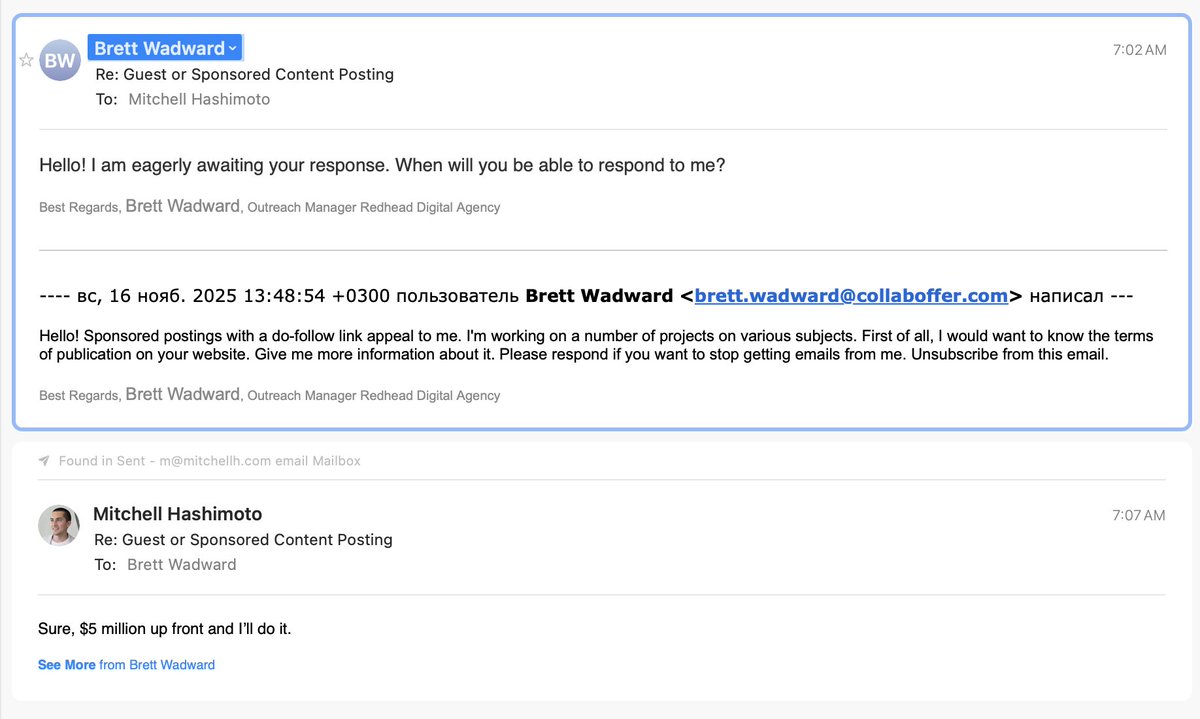Viewport: 1200px width, 719px height.
Task: Select subject line in Mitchell's reply
Action: tap(243, 539)
